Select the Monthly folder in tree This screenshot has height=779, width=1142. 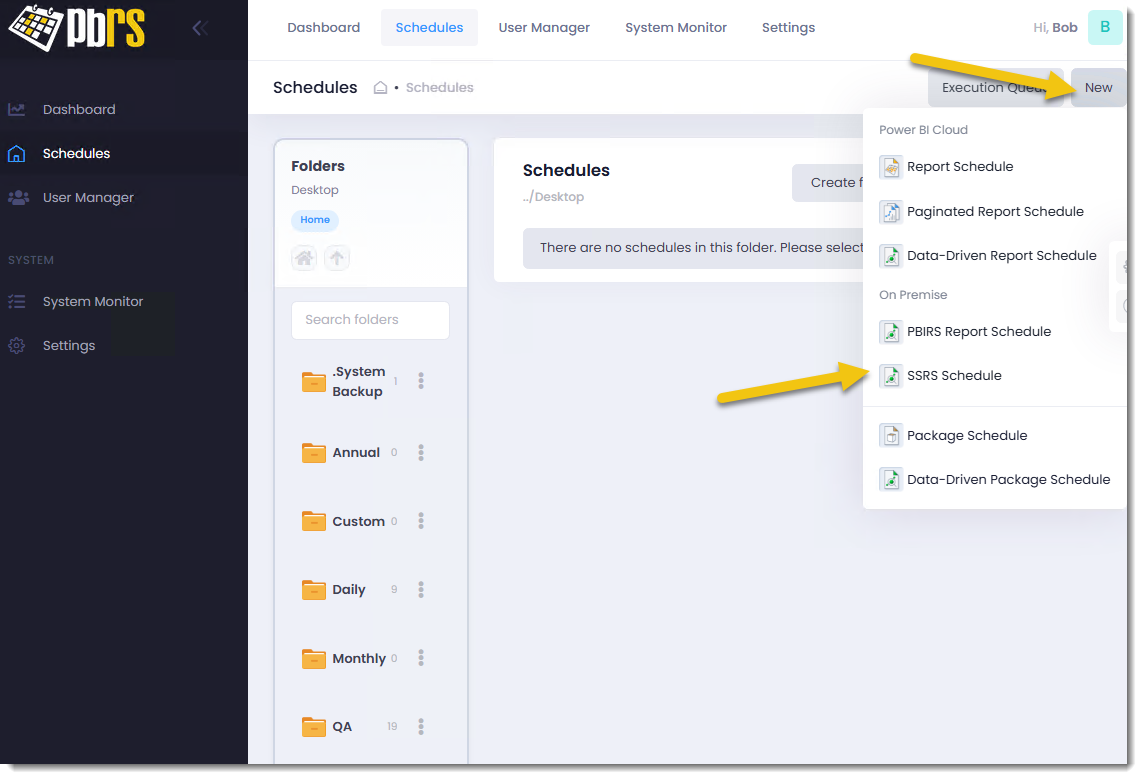pyautogui.click(x=358, y=659)
